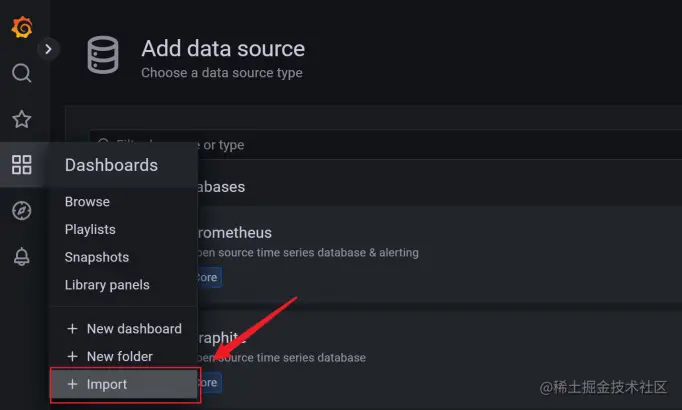Open Playlists from the Dashboards menu
This screenshot has width=682, height=410.
90,230
